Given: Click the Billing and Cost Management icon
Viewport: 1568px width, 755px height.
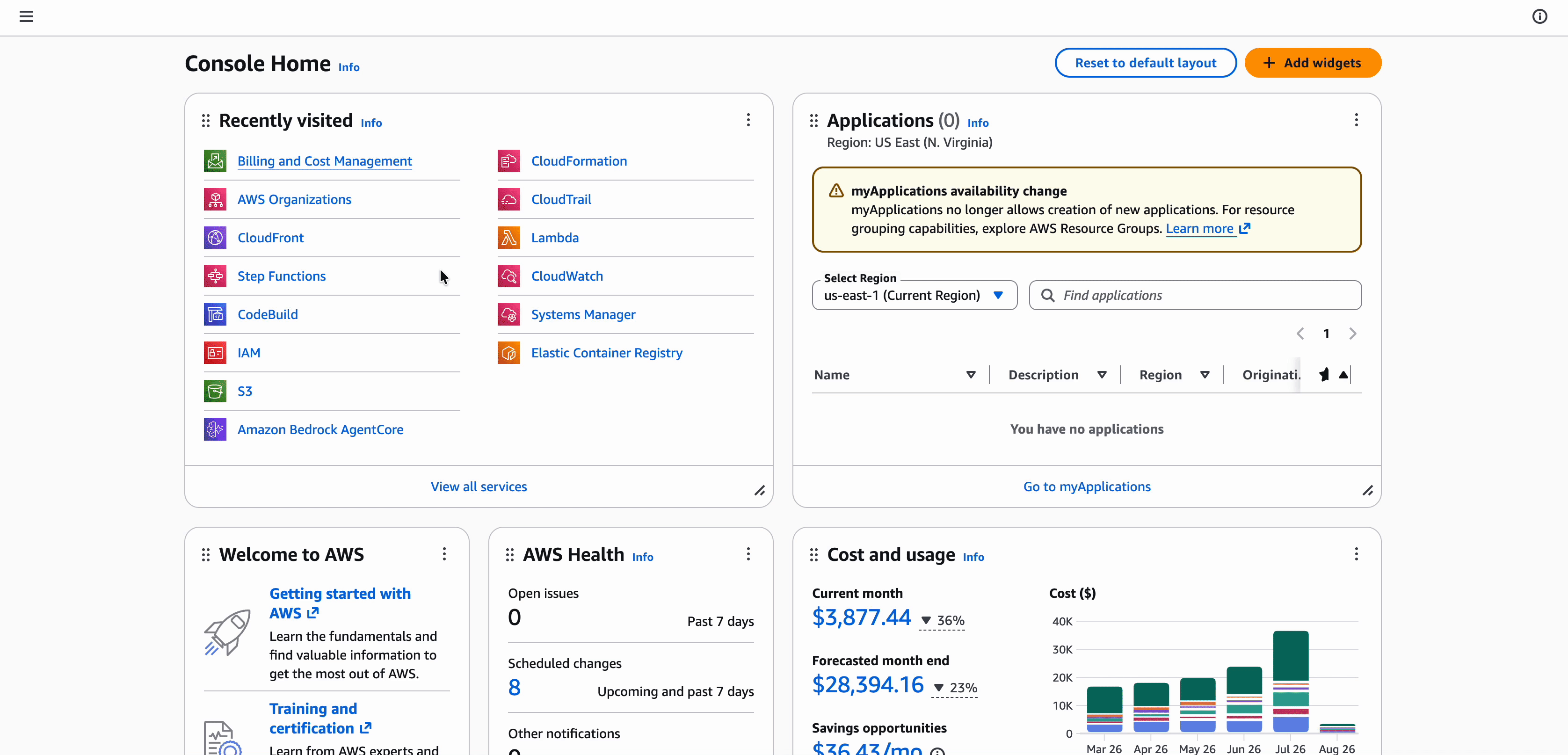Looking at the screenshot, I should pos(215,161).
